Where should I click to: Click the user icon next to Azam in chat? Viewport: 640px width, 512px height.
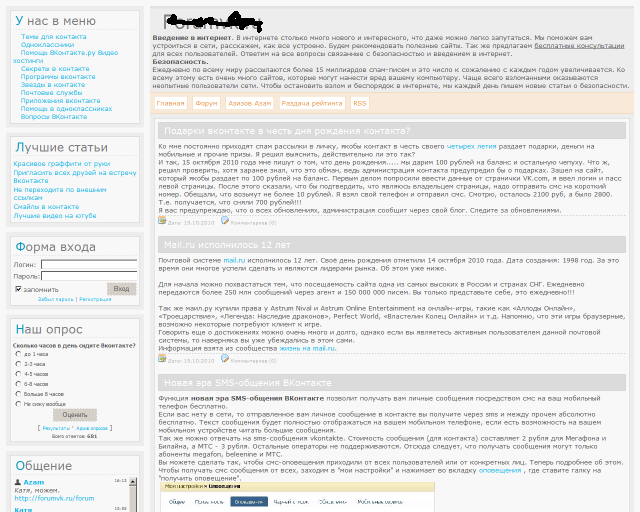[x=18, y=482]
